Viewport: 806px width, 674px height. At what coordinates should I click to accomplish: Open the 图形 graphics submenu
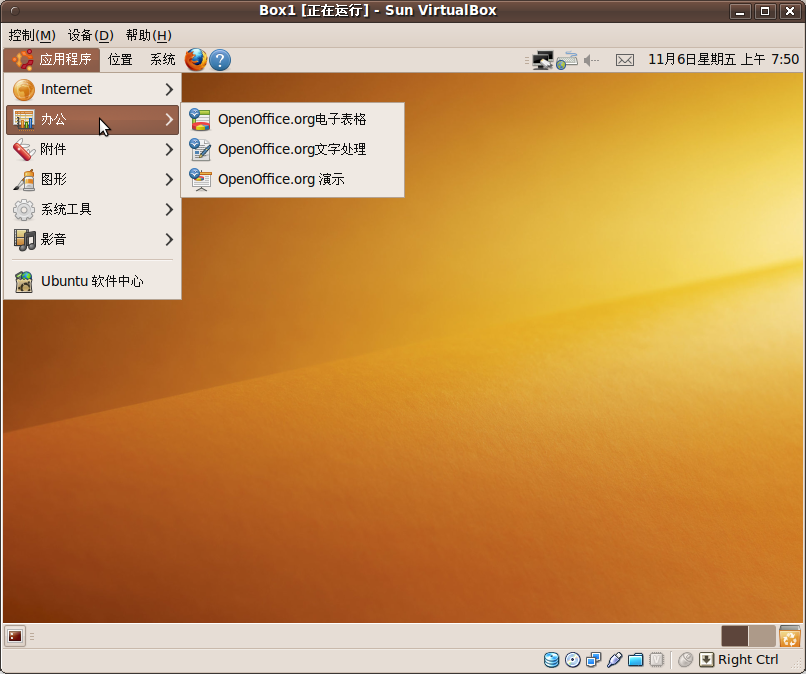[93, 179]
